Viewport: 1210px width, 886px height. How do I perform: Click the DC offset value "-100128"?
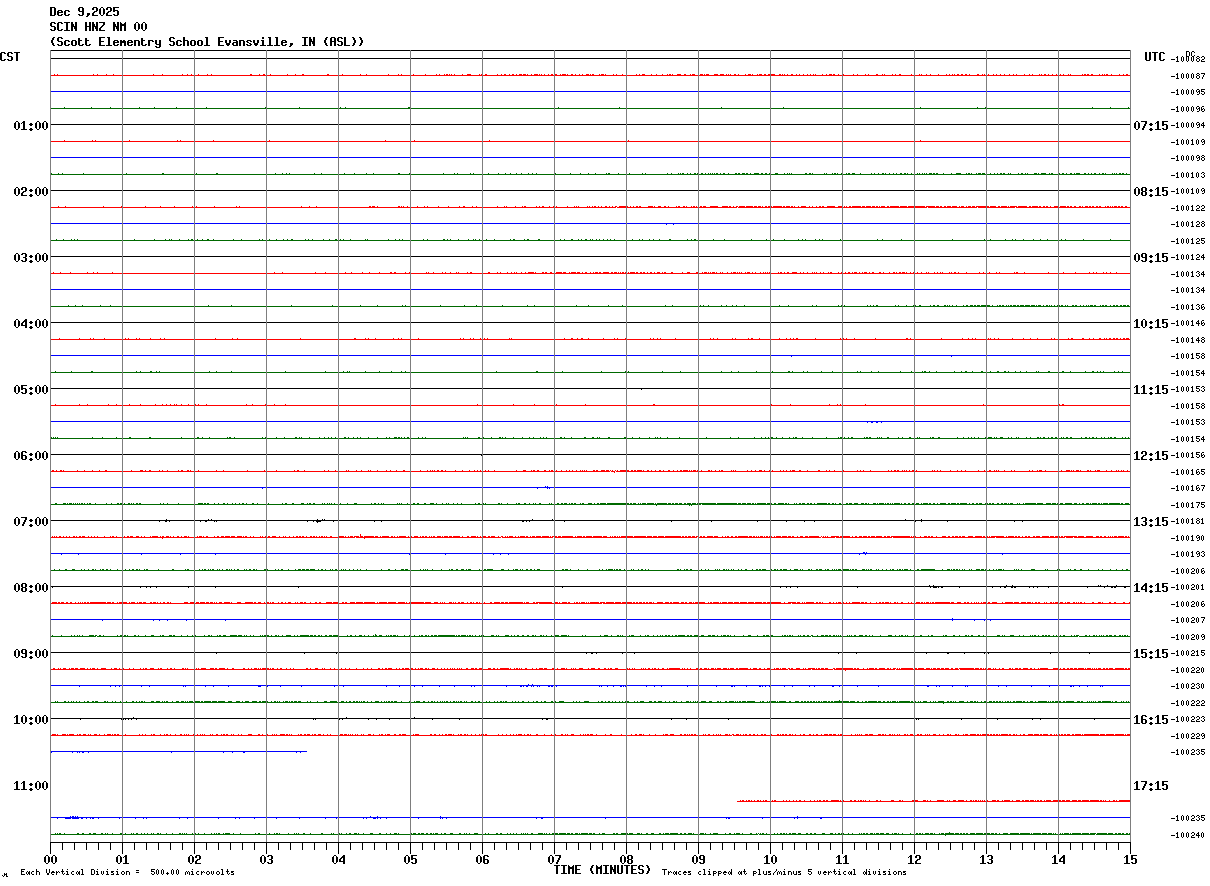(x=1188, y=225)
